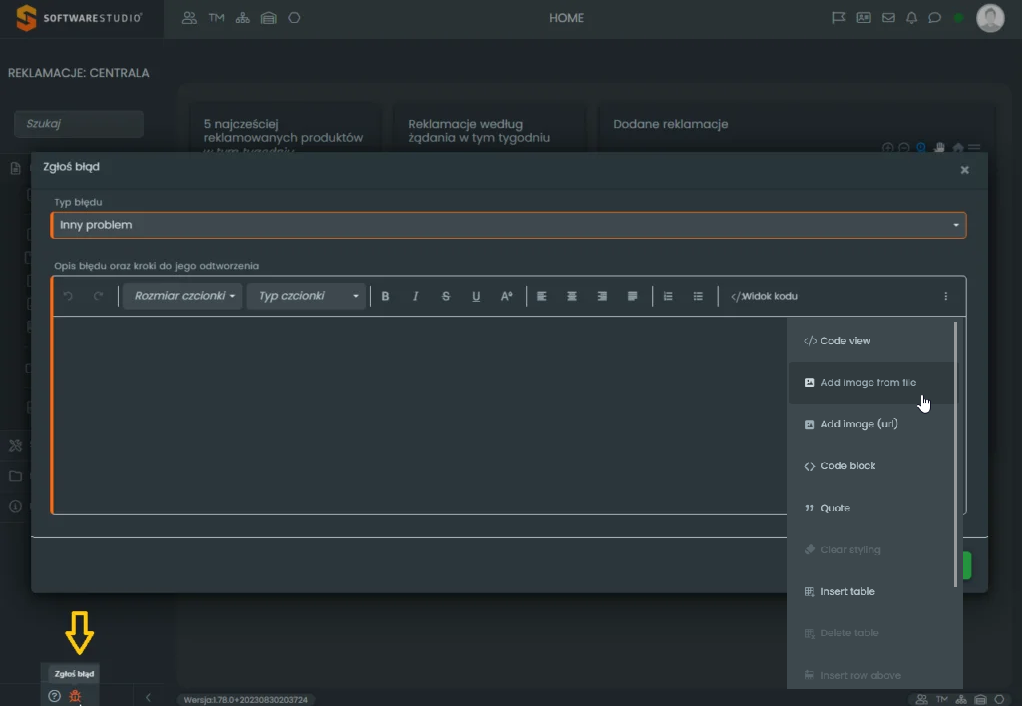
Task: Toggle strikethrough text formatting
Action: click(446, 296)
